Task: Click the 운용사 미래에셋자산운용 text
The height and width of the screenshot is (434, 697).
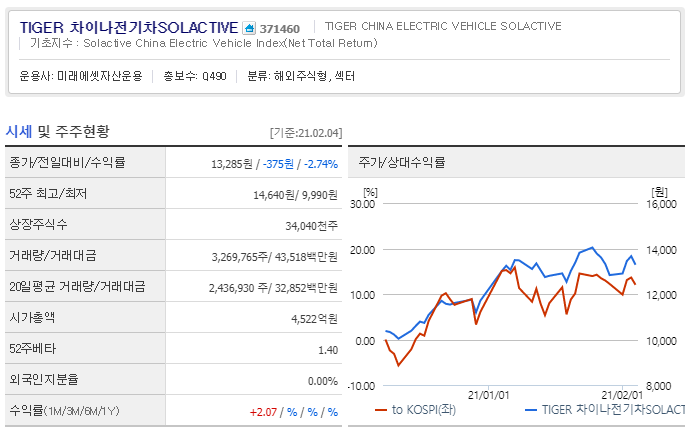Action: coord(81,76)
